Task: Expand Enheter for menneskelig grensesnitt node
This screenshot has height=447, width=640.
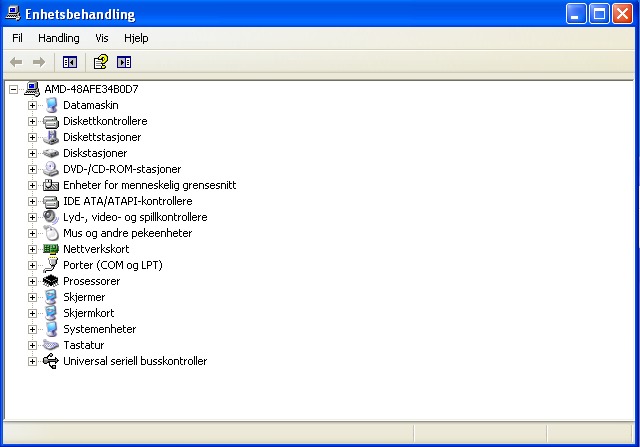Action: pos(32,185)
